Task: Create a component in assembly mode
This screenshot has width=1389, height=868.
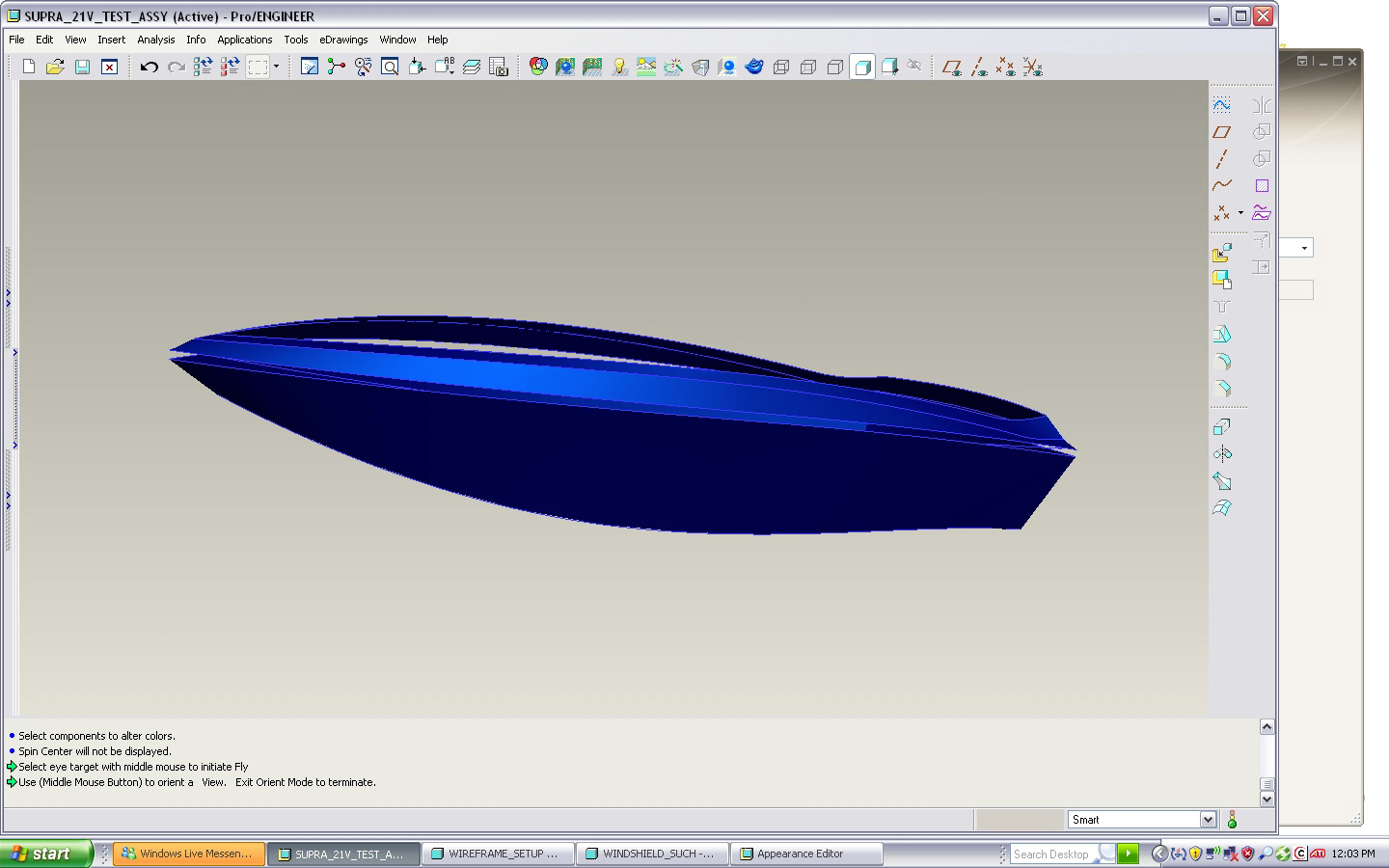Action: pos(1222,280)
